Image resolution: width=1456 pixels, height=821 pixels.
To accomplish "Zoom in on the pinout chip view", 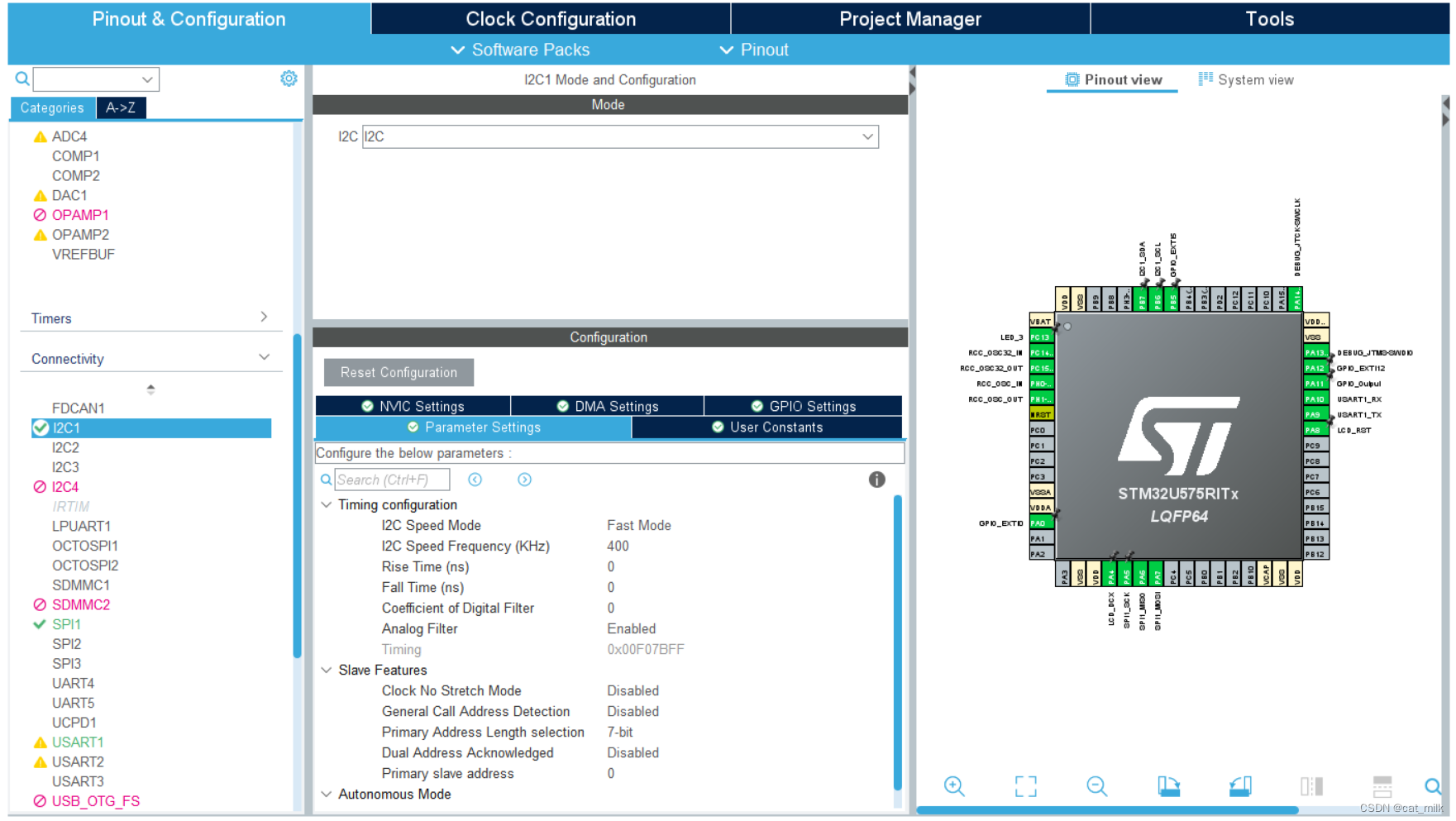I will (x=954, y=785).
